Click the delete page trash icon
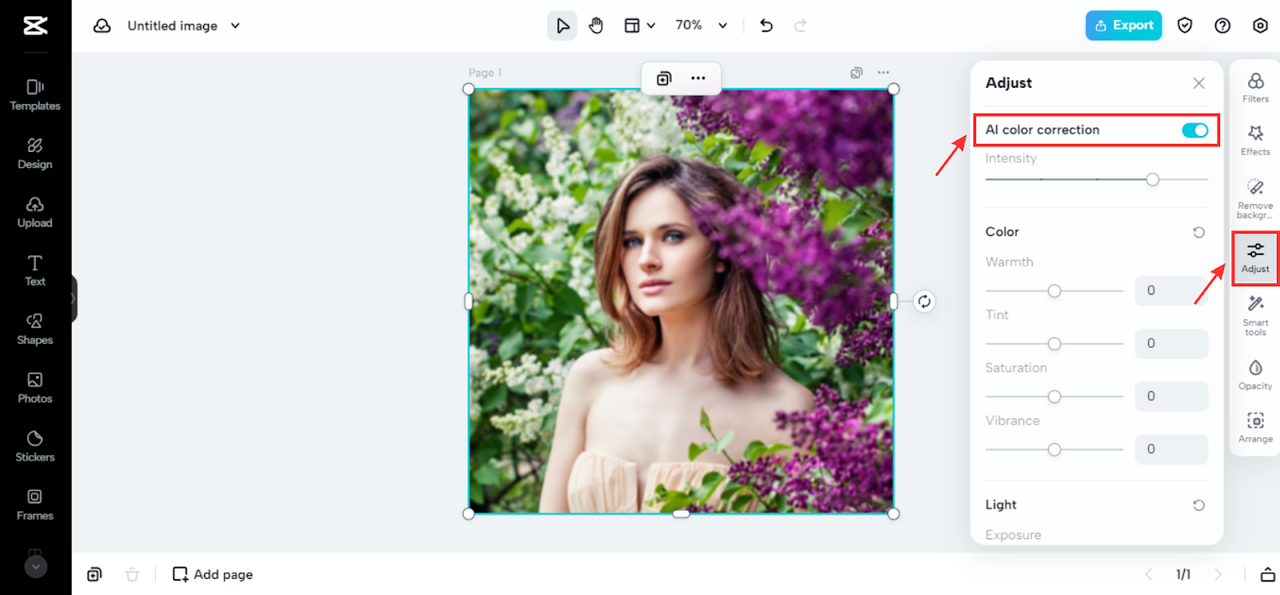The image size is (1280, 595). coord(132,574)
